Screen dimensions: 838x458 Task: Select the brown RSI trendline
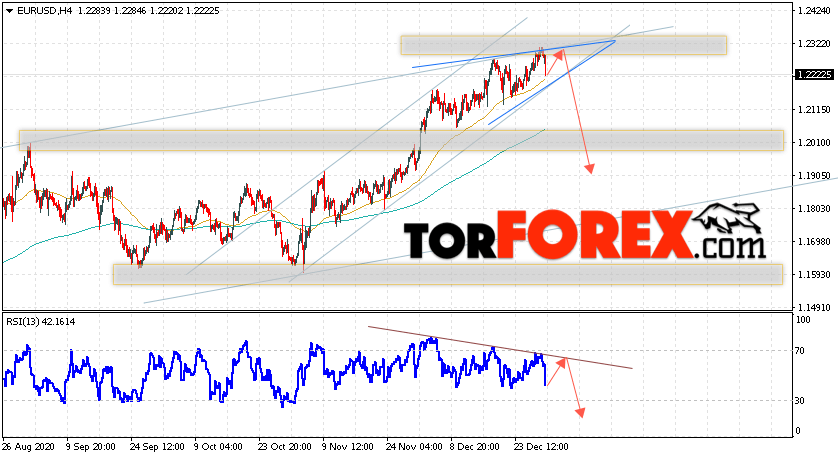pyautogui.click(x=500, y=347)
